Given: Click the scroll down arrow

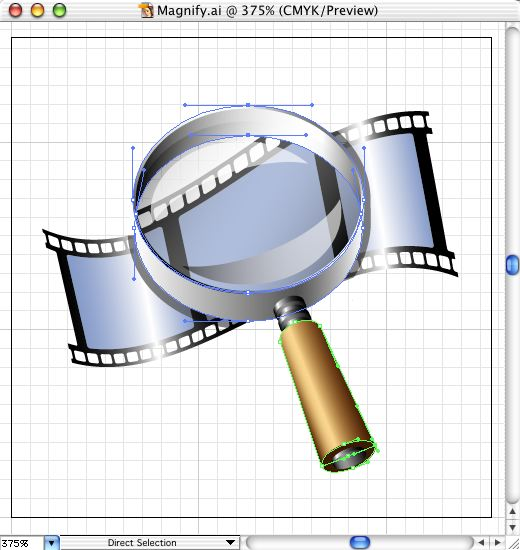Looking at the screenshot, I should (x=512, y=527).
